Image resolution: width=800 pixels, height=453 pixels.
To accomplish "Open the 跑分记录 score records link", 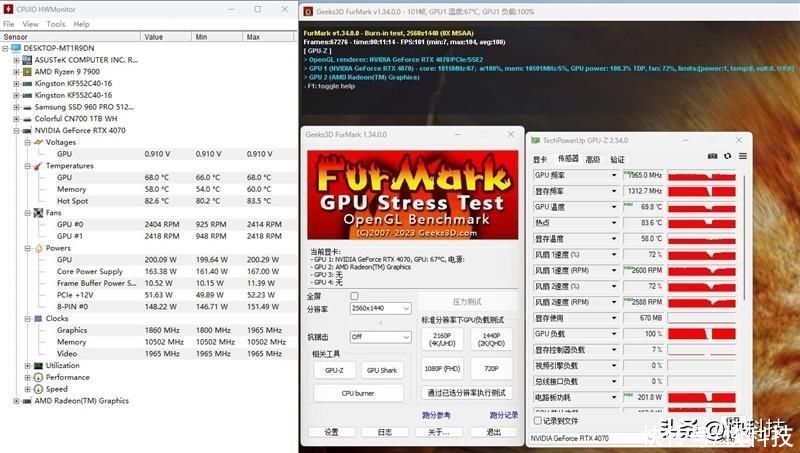I will coord(504,415).
